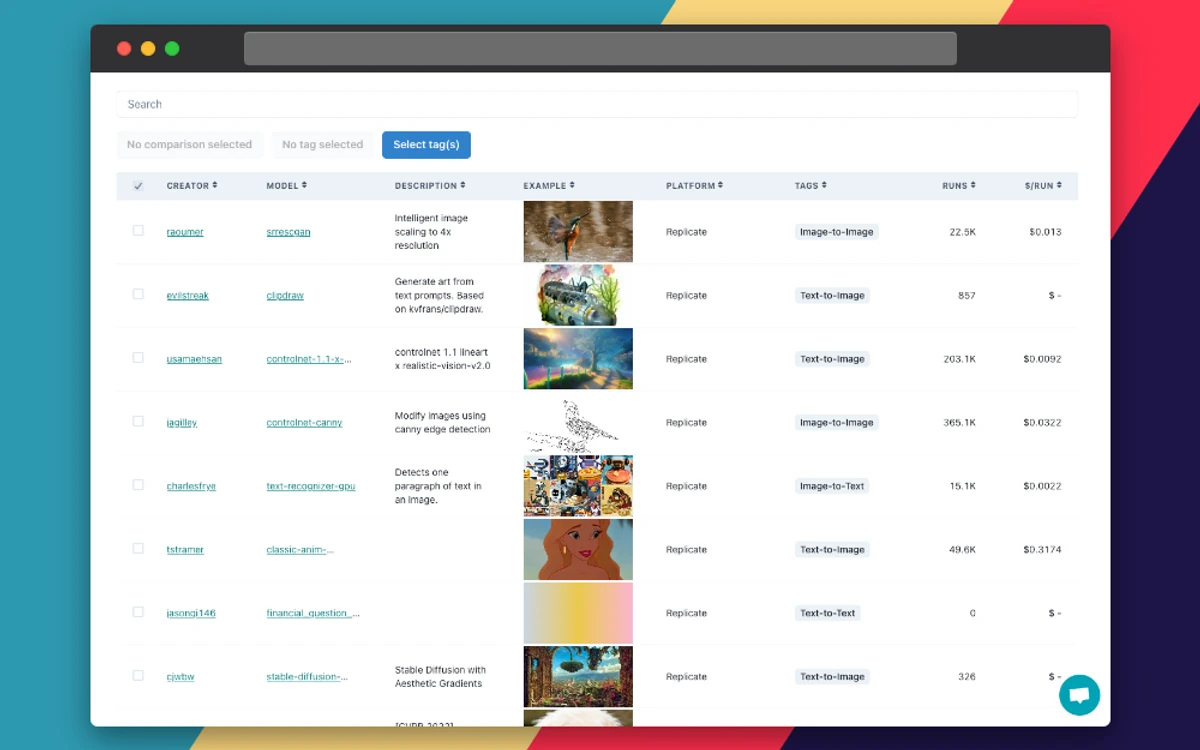Click the floating island example thumbnail

578,676
